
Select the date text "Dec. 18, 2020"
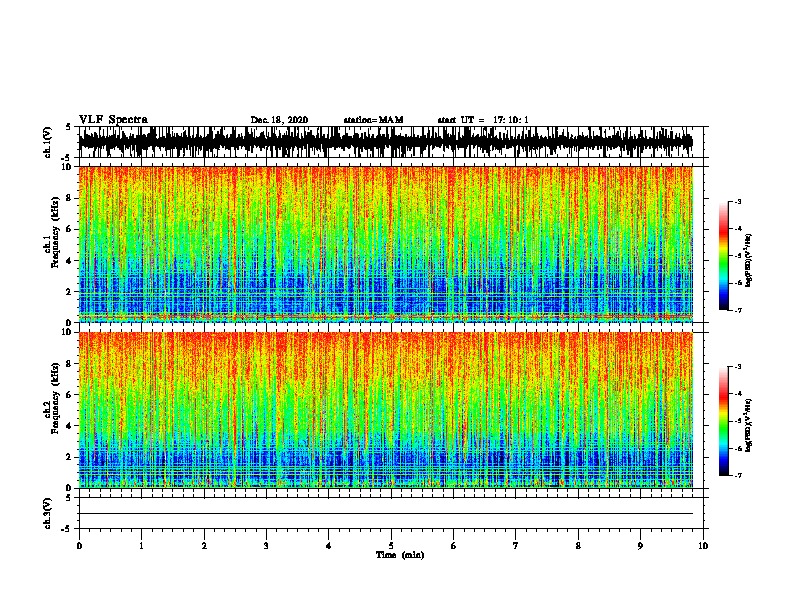tap(279, 120)
